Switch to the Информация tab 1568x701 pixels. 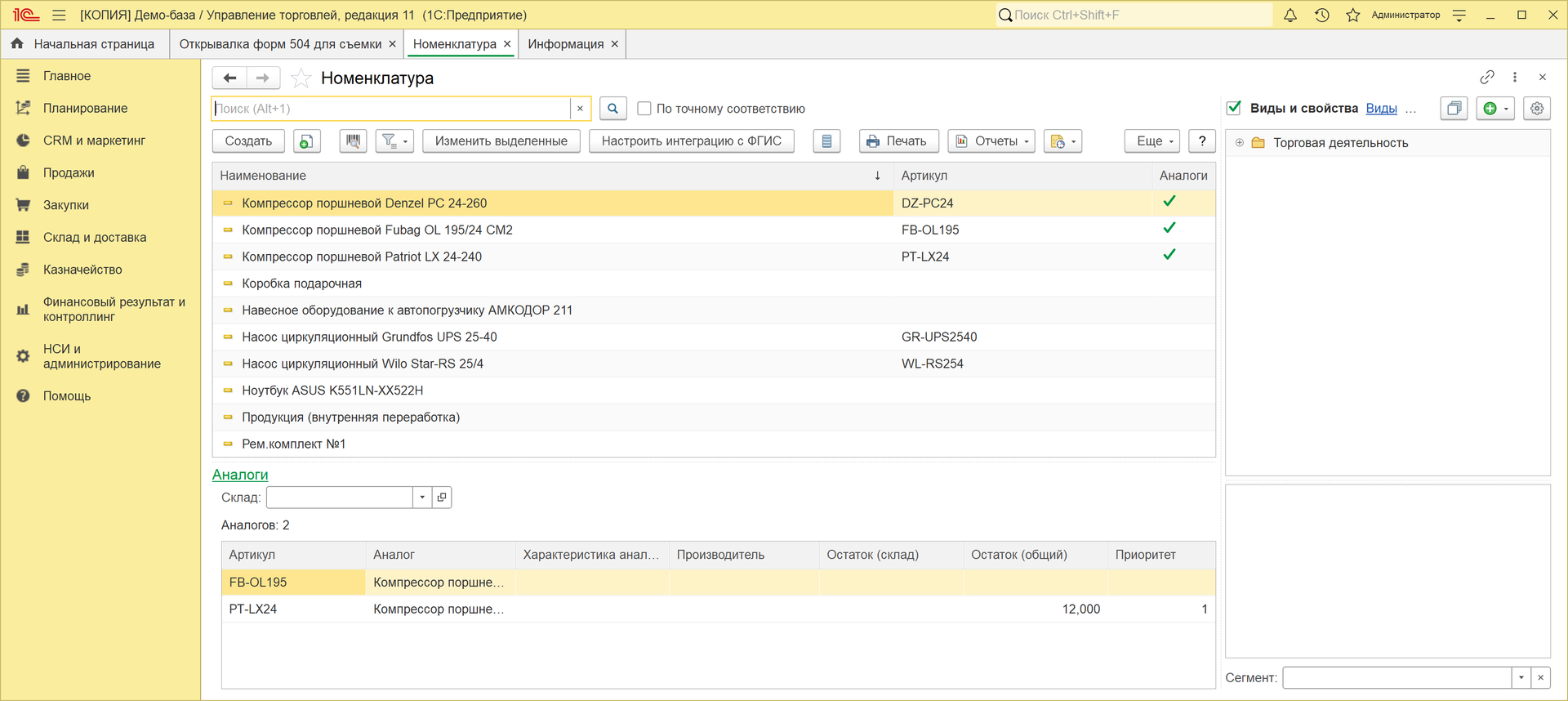pyautogui.click(x=565, y=44)
